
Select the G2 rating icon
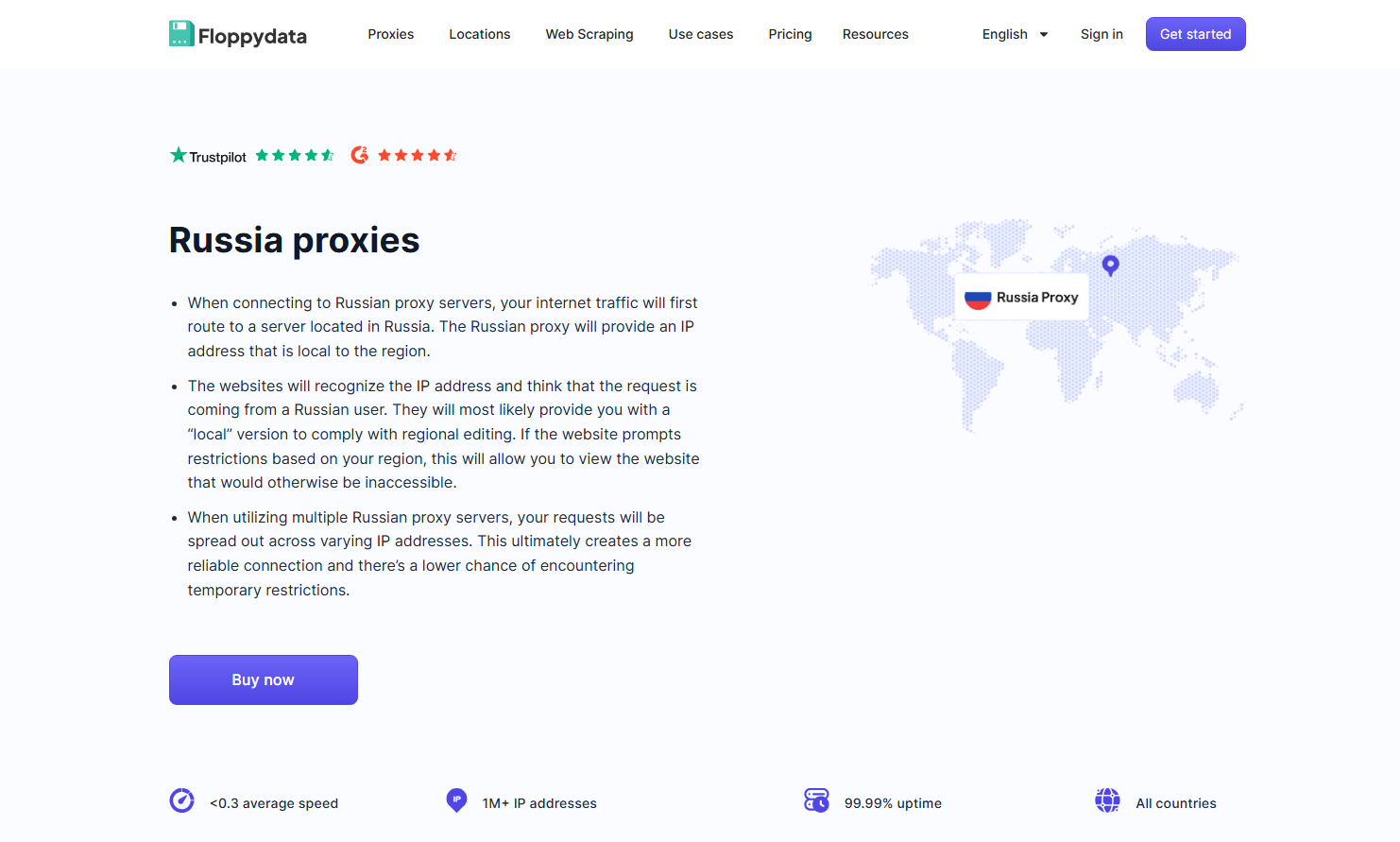[x=360, y=154]
